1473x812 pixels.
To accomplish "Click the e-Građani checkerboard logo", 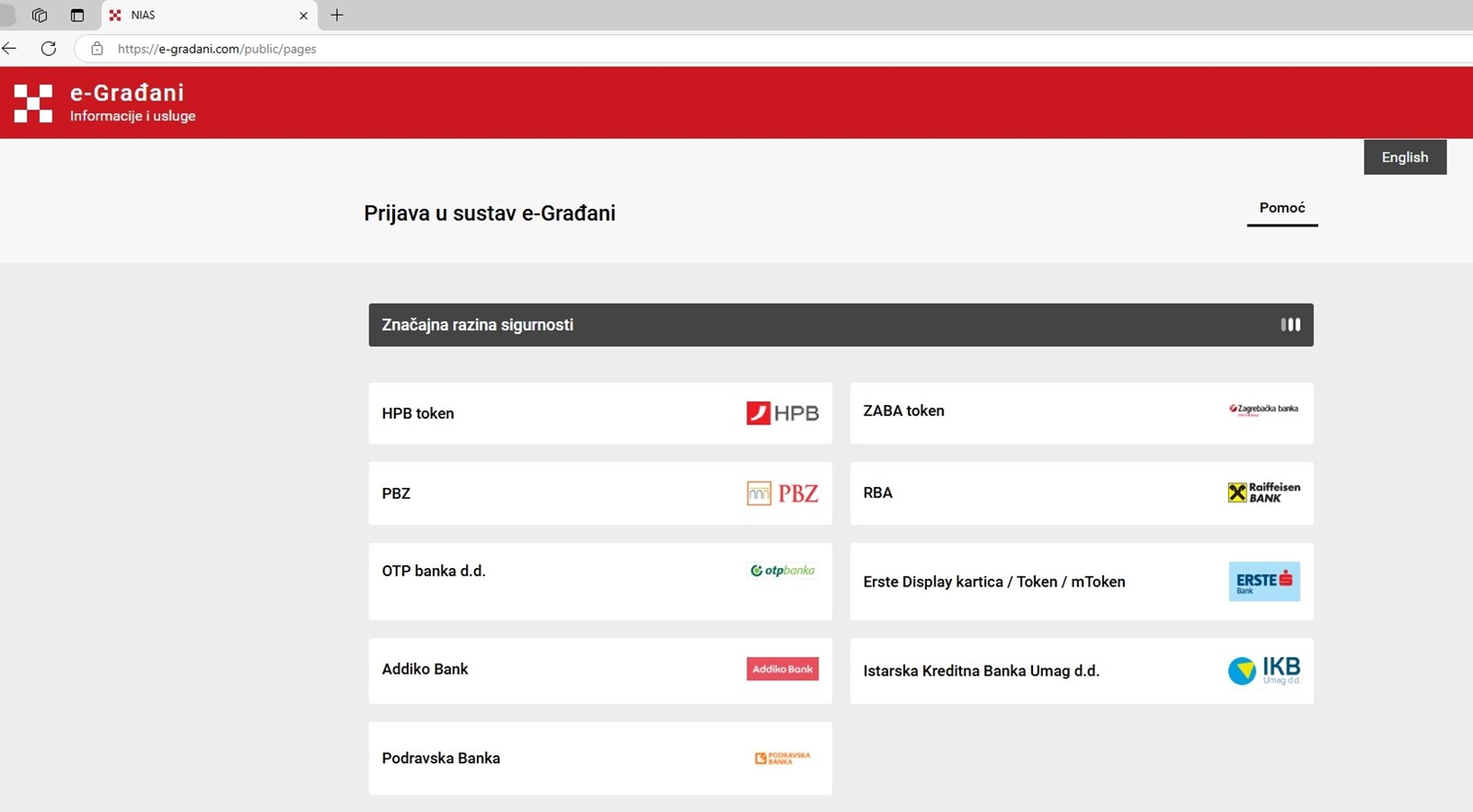I will click(x=33, y=103).
